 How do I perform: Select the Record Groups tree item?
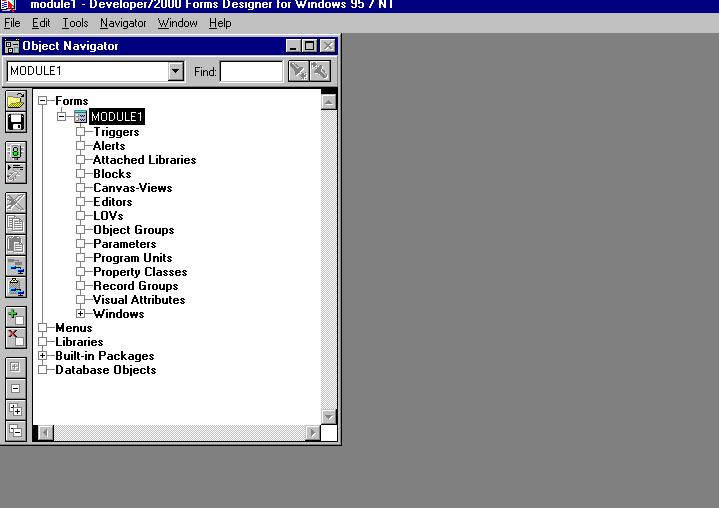point(135,286)
